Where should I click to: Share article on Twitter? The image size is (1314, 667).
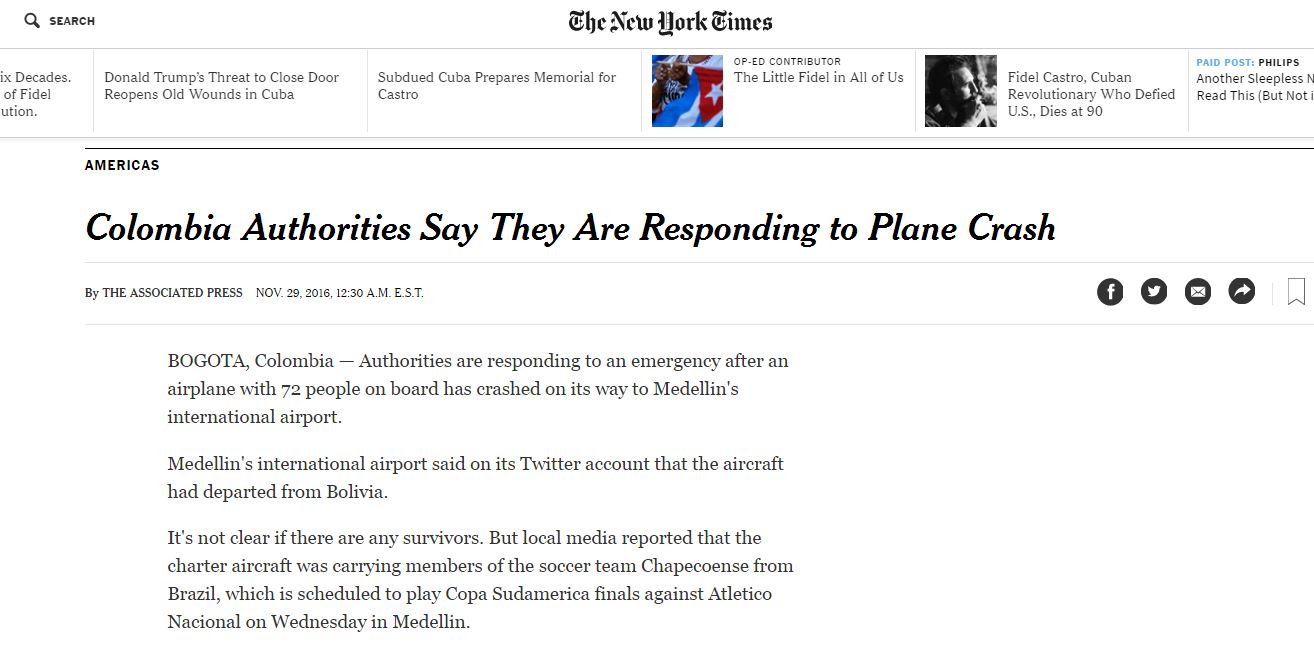pyautogui.click(x=1154, y=292)
